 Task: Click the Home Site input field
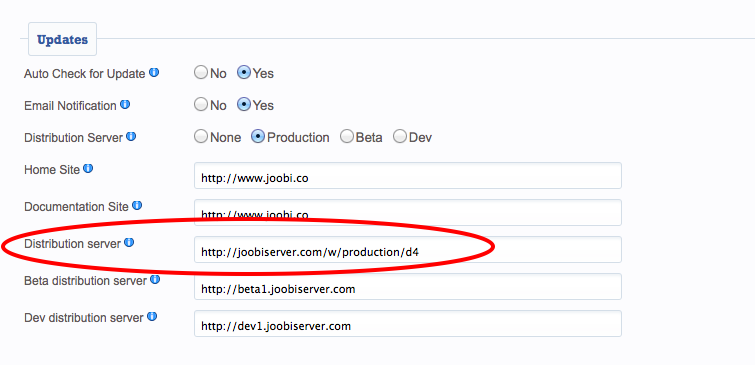tap(408, 176)
